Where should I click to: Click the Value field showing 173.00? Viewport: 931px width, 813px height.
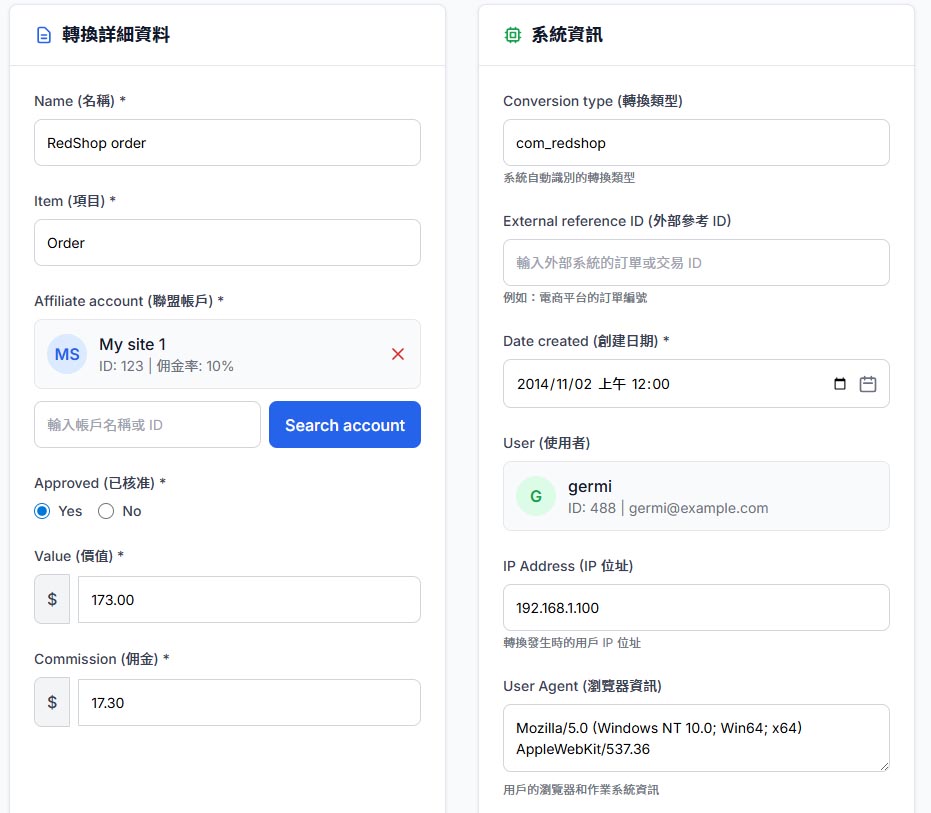click(249, 599)
